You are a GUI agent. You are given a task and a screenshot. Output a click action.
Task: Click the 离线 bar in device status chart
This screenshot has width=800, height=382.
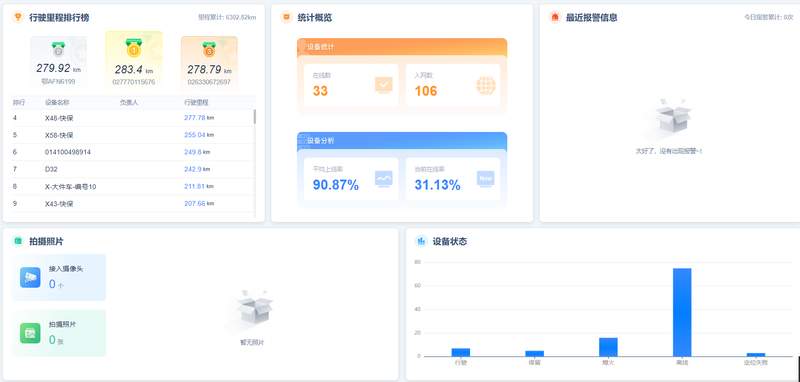coord(682,312)
